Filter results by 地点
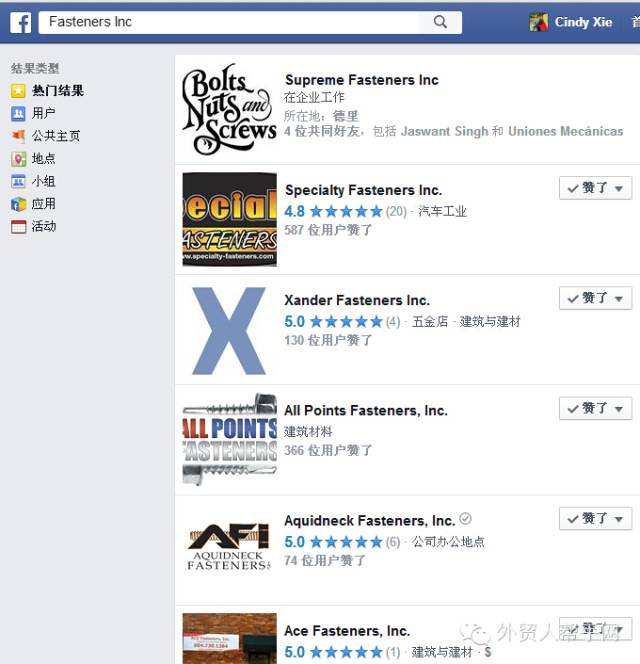 44,158
